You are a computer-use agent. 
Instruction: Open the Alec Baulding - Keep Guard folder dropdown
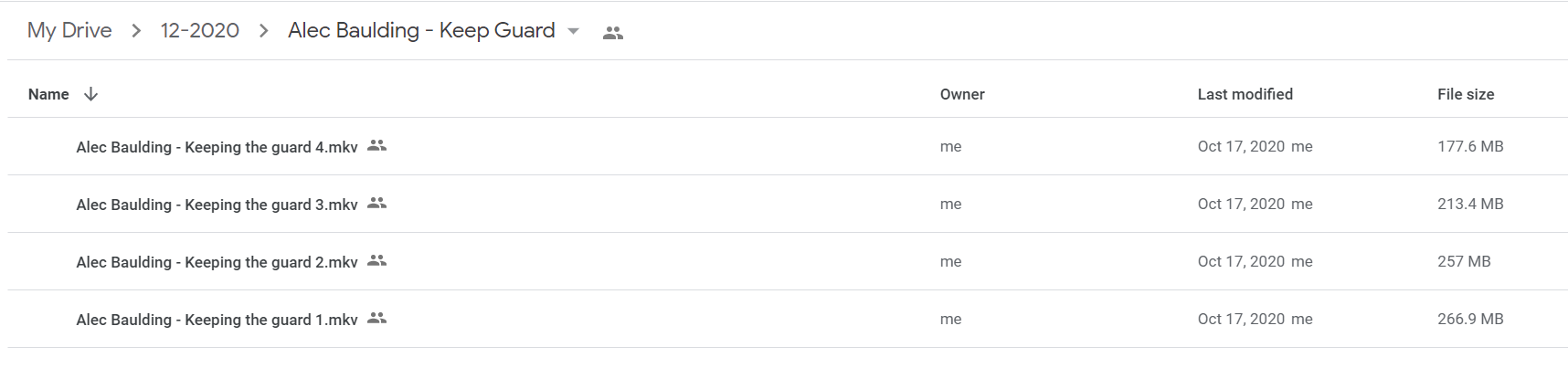point(573,31)
